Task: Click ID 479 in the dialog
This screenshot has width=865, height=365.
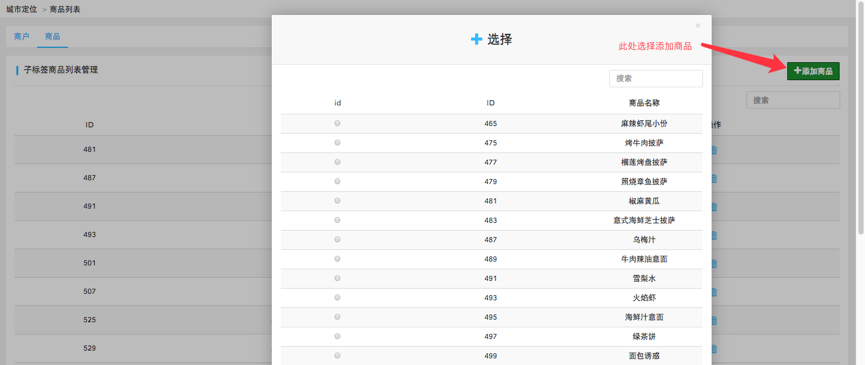Action: pos(490,181)
